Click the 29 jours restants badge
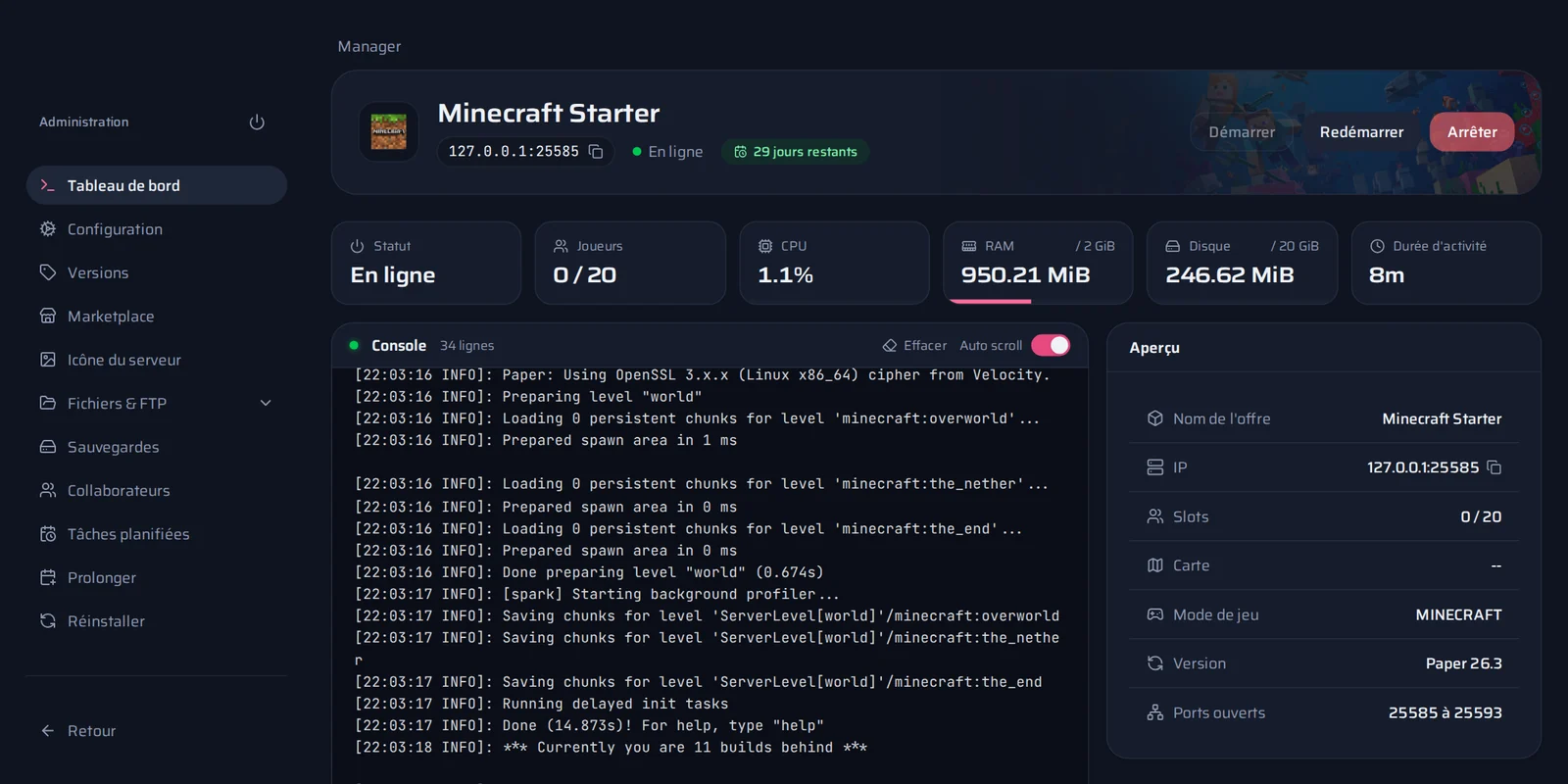 pos(796,152)
